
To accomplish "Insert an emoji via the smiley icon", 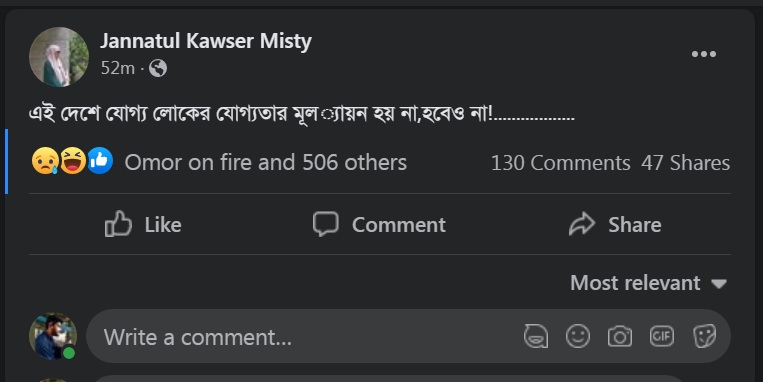I will tap(578, 336).
